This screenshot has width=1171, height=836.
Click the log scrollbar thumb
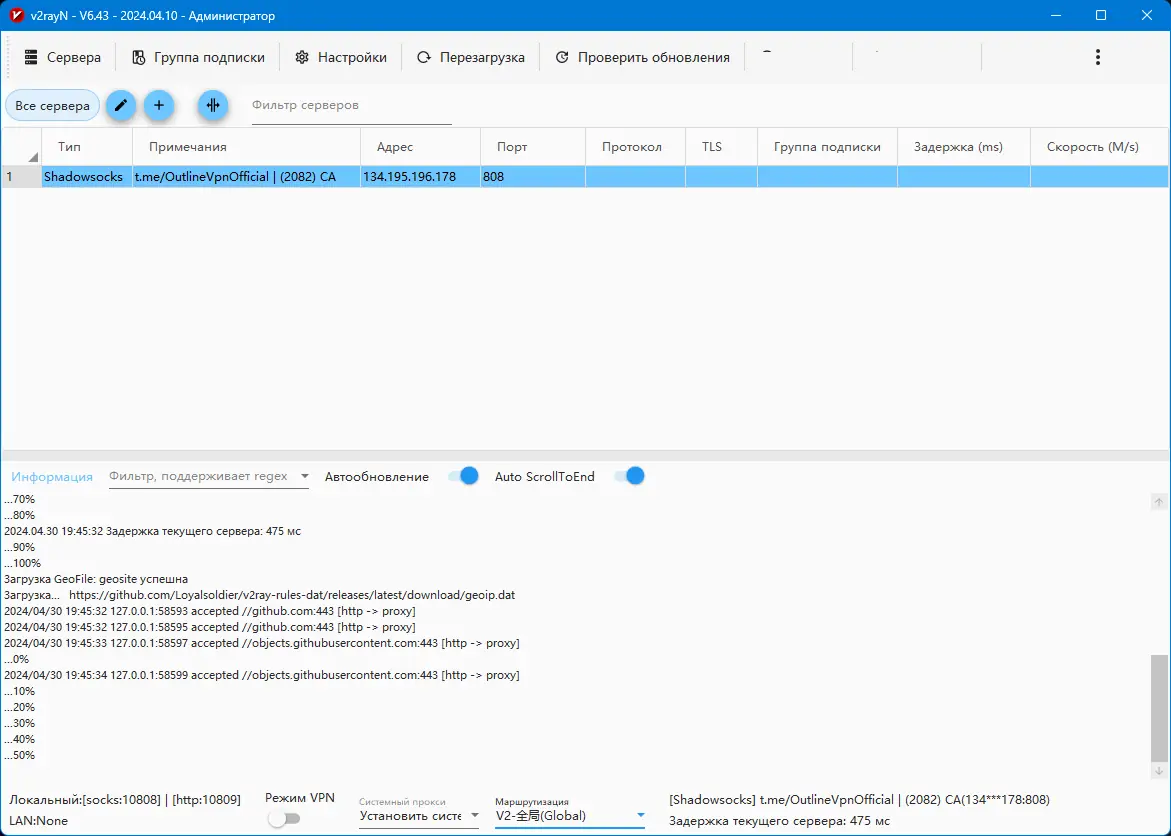tap(1159, 708)
